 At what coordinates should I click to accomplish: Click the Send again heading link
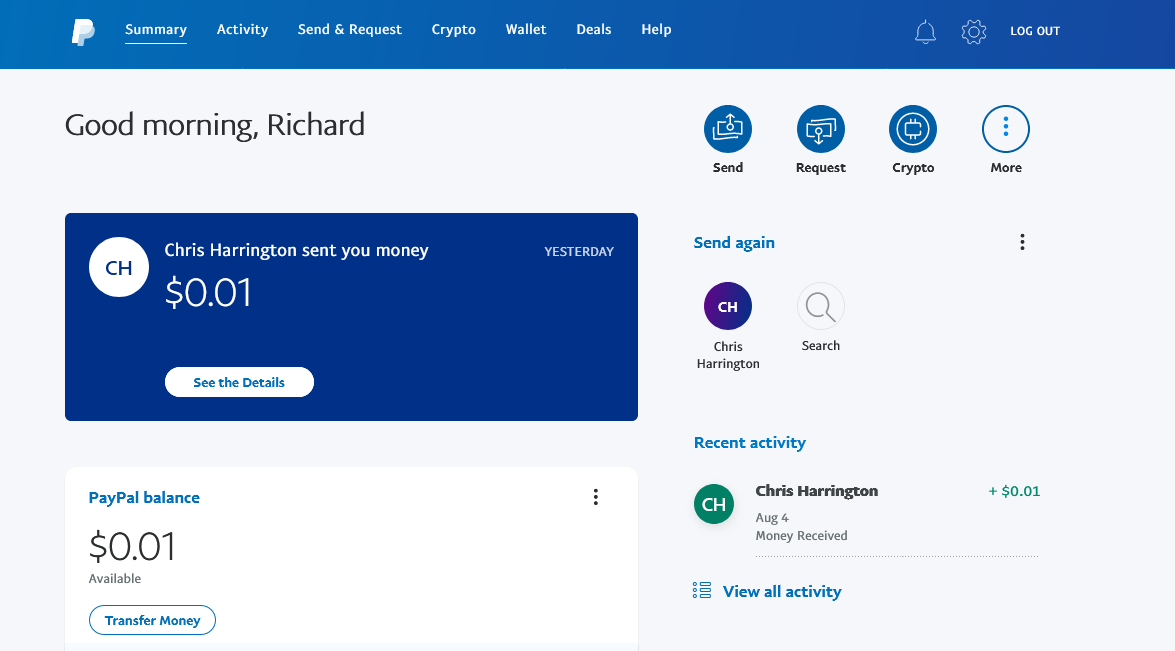point(734,243)
